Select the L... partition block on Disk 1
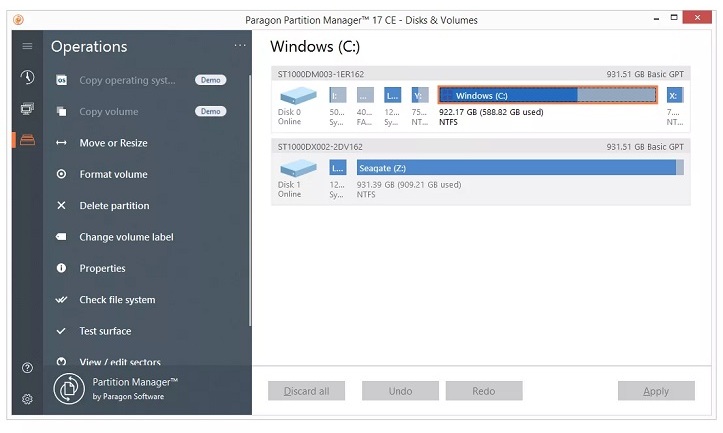The height and width of the screenshot is (433, 723). 338,168
